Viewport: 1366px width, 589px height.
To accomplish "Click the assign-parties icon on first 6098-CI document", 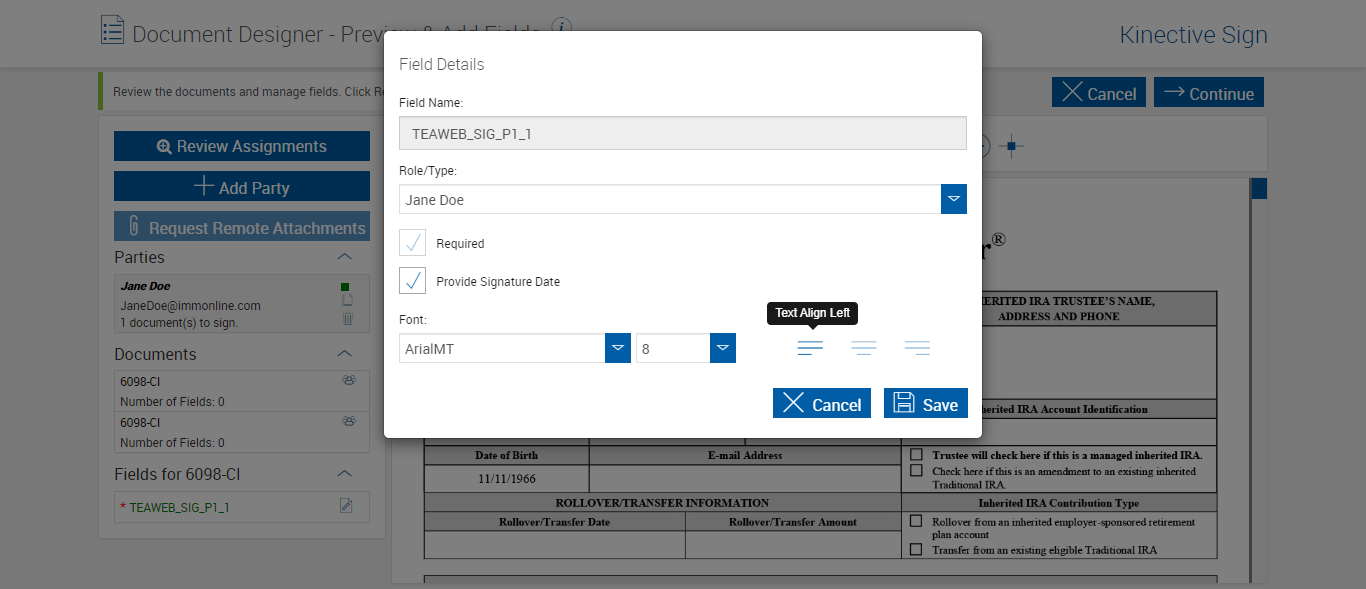I will (x=349, y=380).
